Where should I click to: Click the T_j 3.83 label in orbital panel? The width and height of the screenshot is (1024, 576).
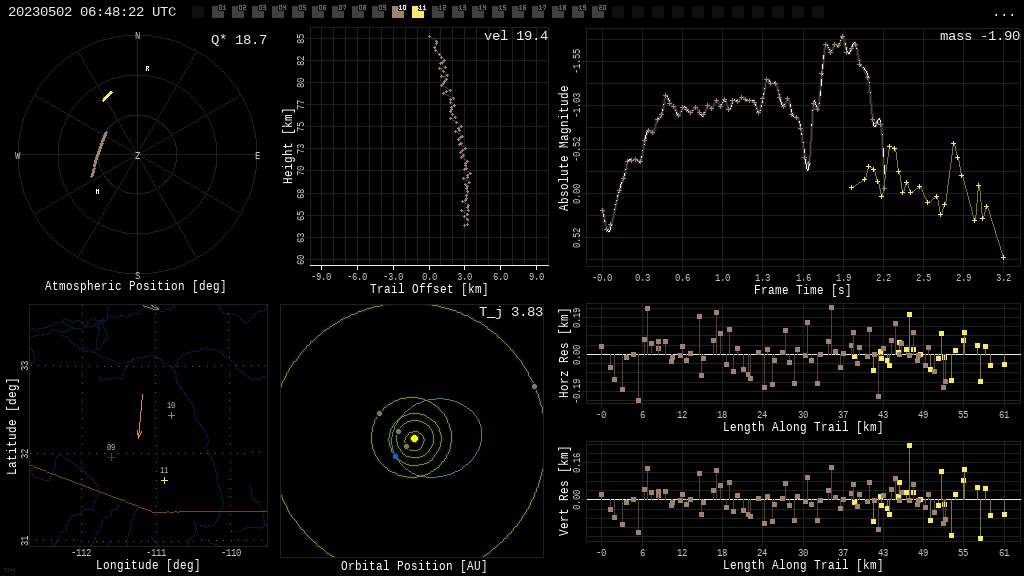[510, 312]
